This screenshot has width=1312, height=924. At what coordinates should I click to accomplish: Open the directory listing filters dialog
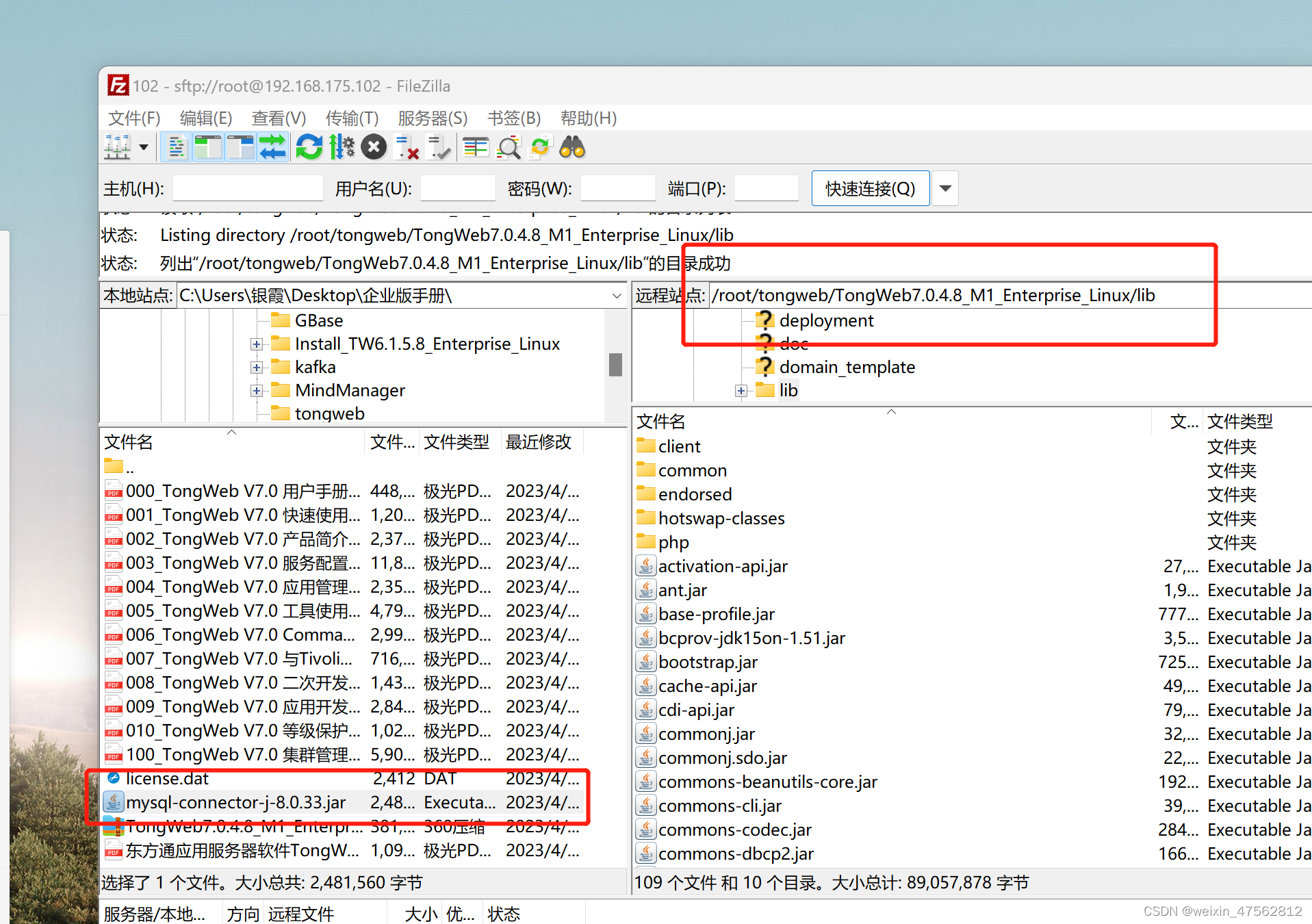[476, 147]
